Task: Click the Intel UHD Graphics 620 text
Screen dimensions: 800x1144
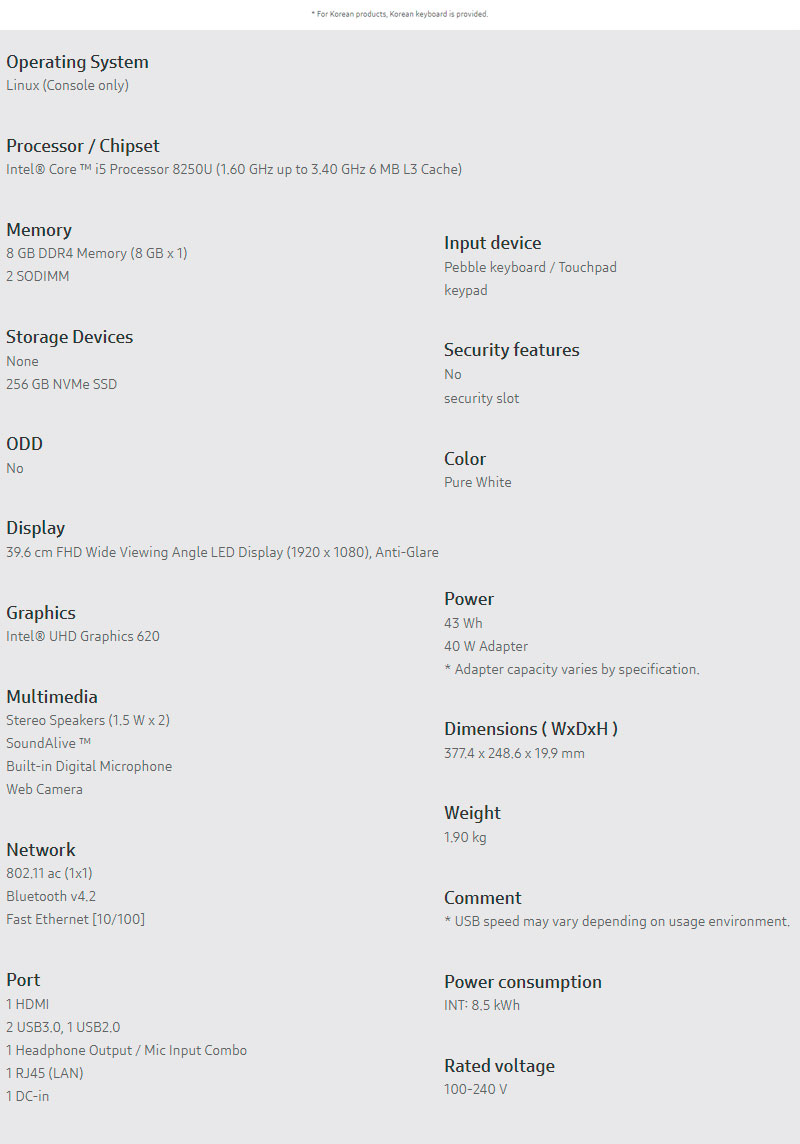Action: (x=83, y=636)
